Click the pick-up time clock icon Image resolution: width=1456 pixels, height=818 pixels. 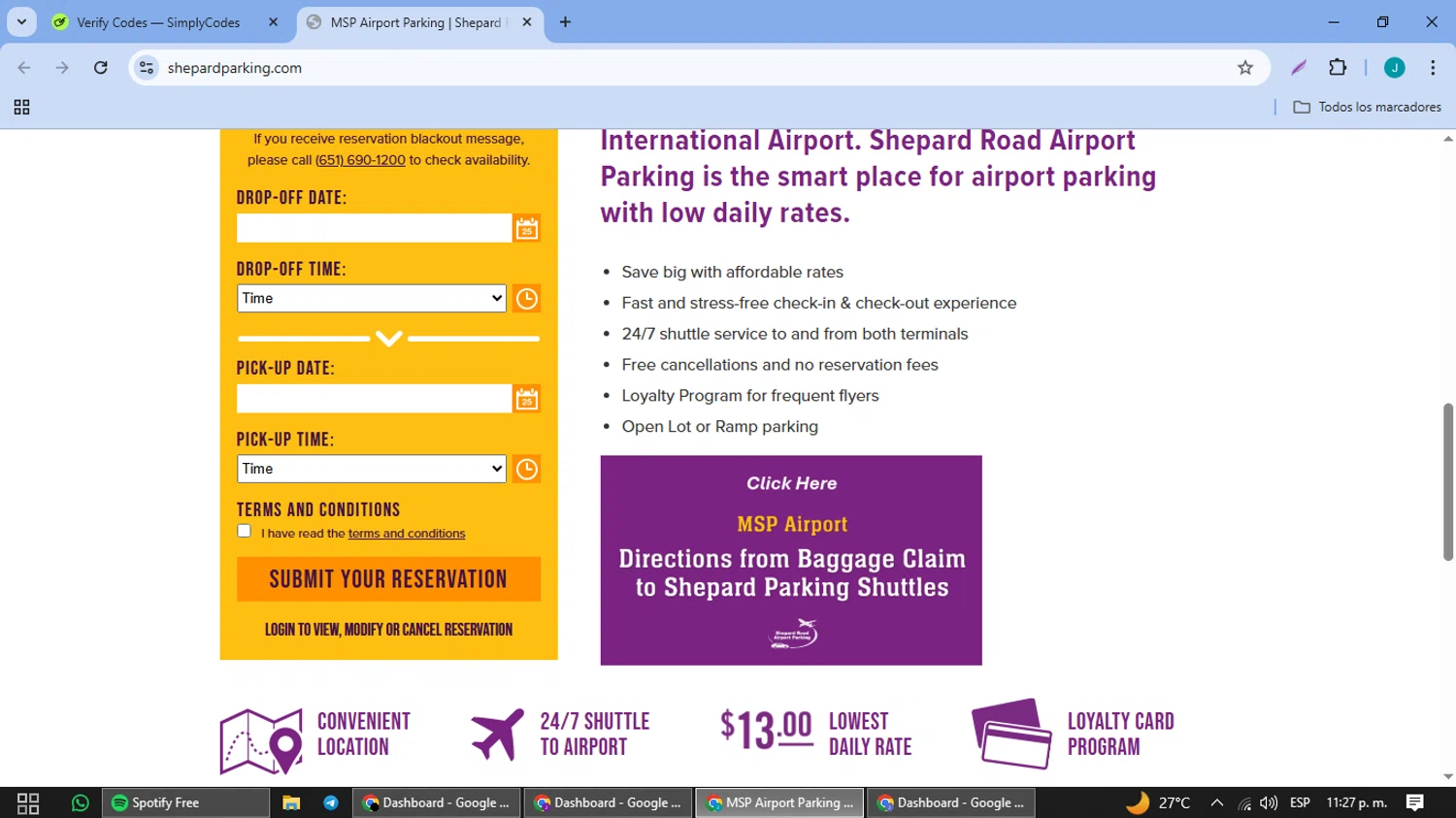526,470
